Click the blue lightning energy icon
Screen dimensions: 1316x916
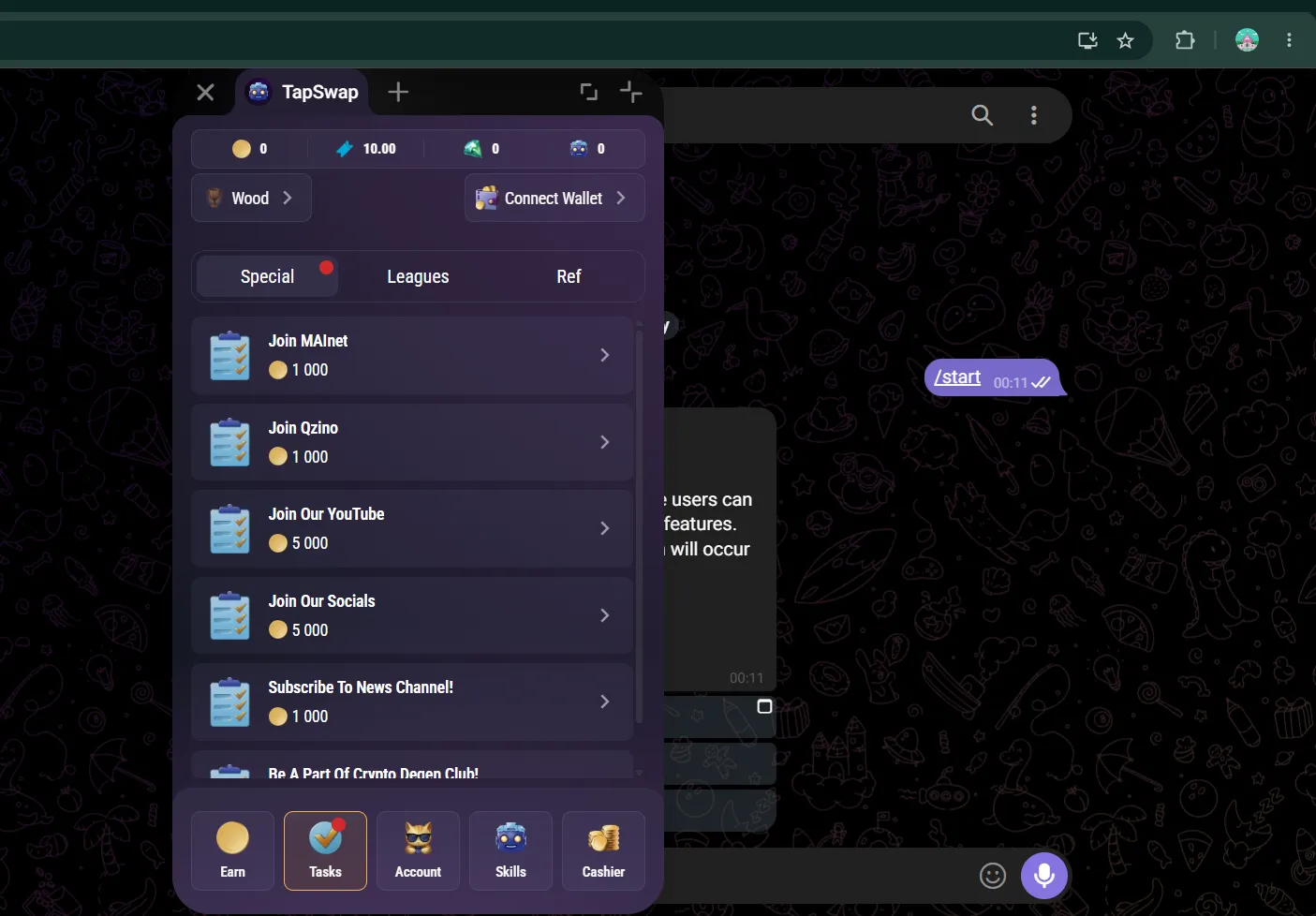(x=345, y=149)
